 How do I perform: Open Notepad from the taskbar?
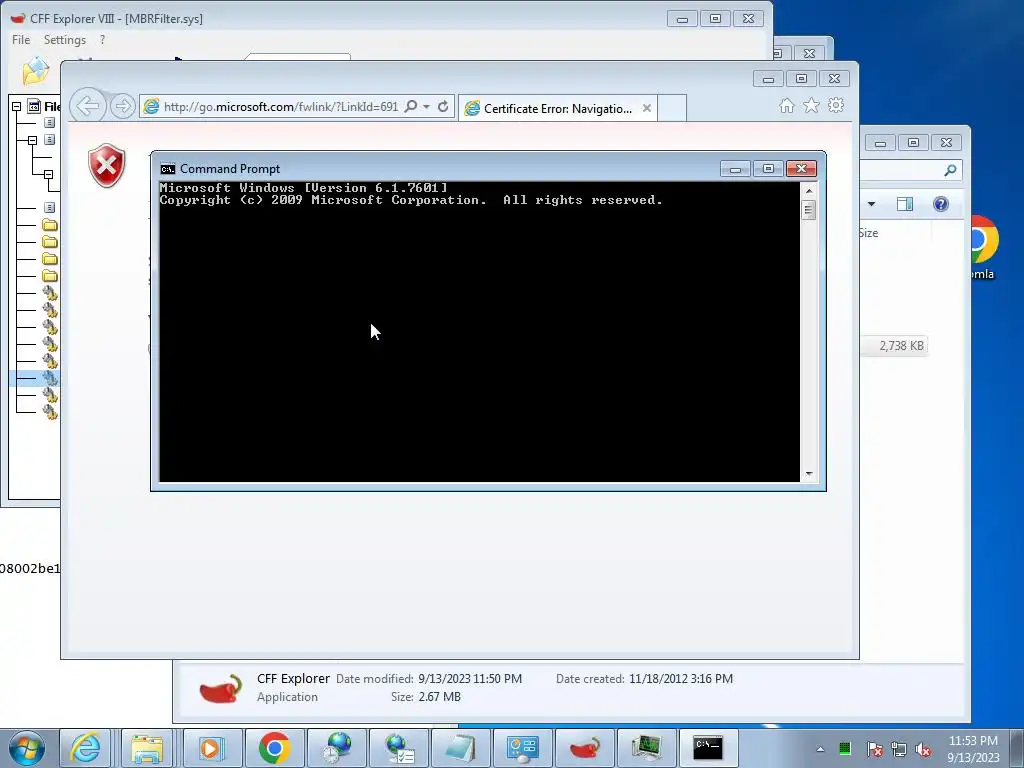[x=460, y=748]
